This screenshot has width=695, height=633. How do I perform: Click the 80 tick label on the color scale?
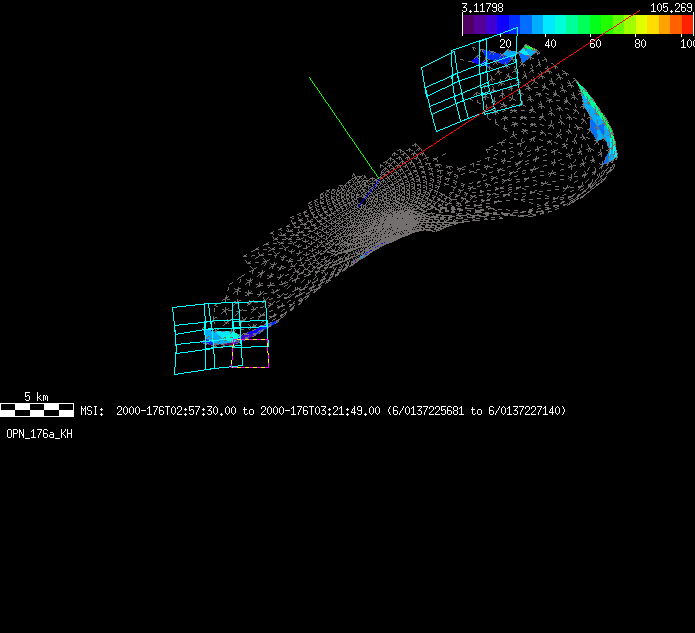(x=641, y=43)
